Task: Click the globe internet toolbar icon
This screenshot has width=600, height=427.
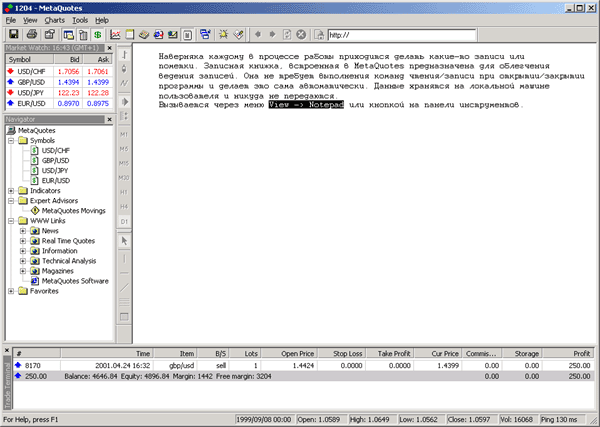Action: [x=158, y=35]
